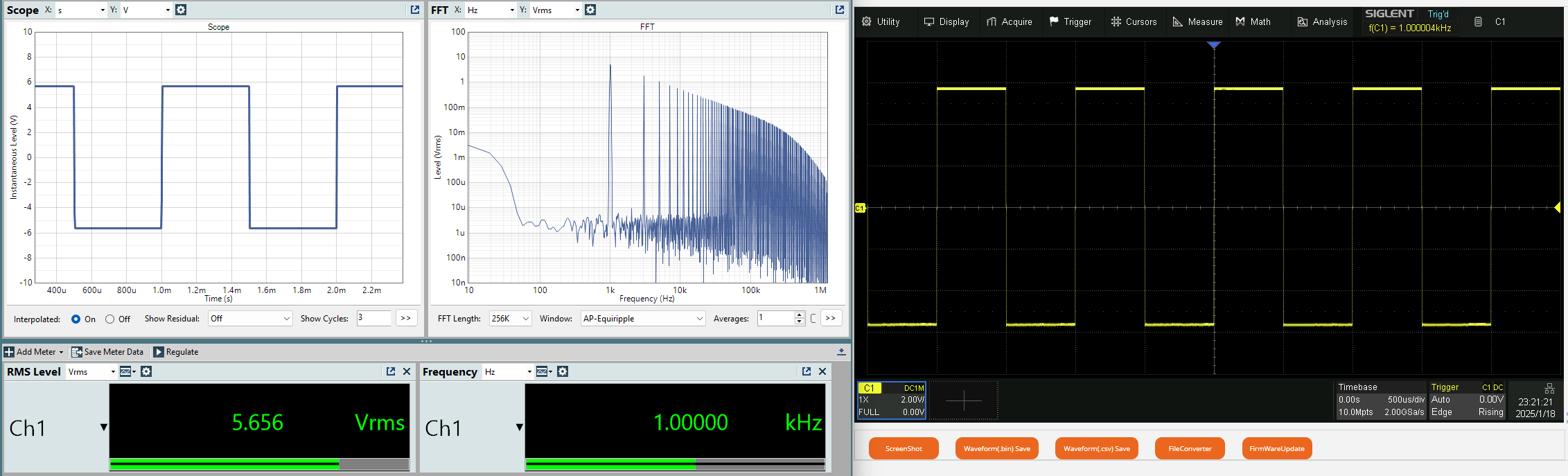Expand Scope options with >> button
The width and height of the screenshot is (1568, 476).
(406, 318)
